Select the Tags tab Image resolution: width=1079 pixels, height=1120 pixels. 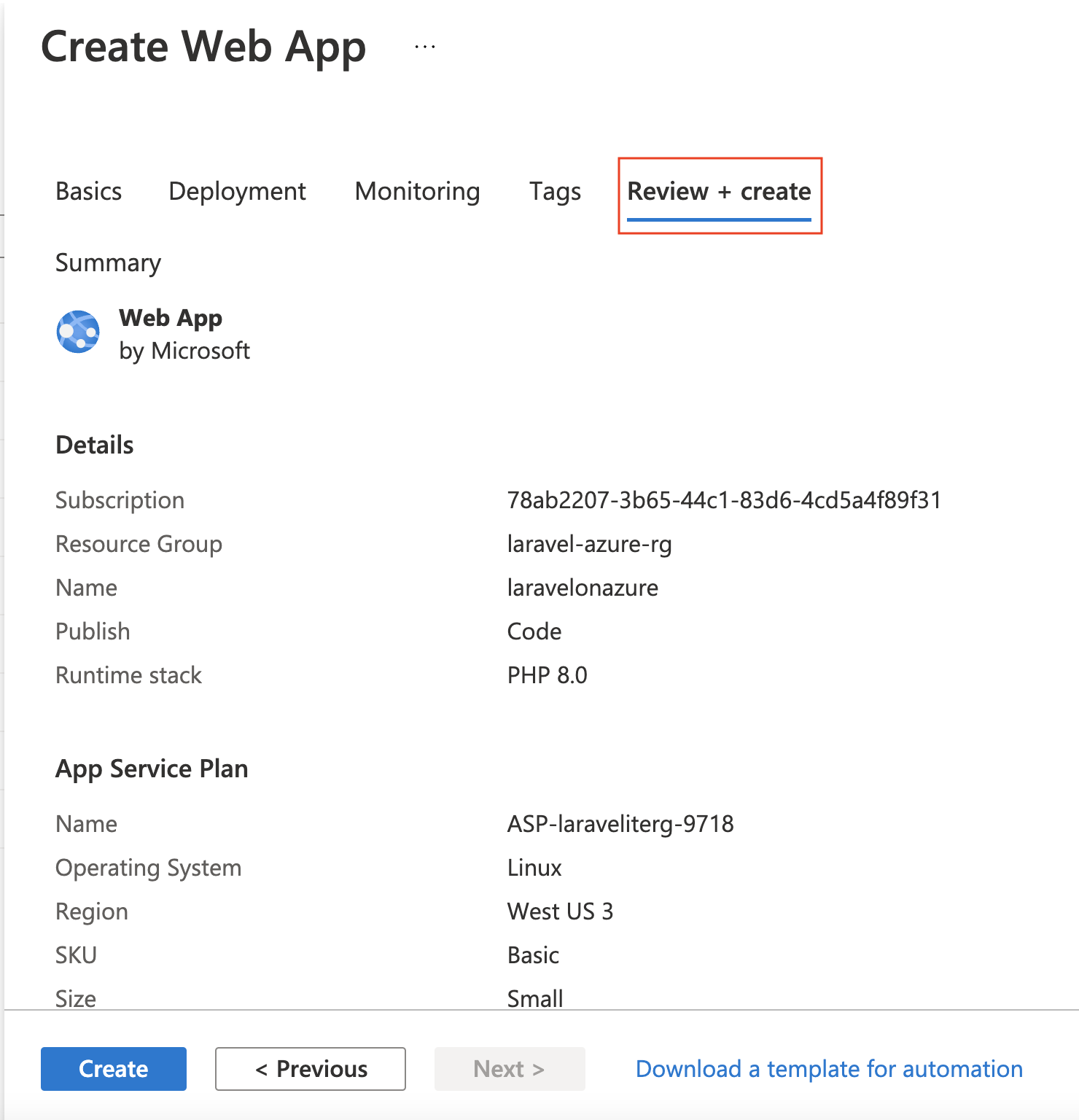[555, 191]
